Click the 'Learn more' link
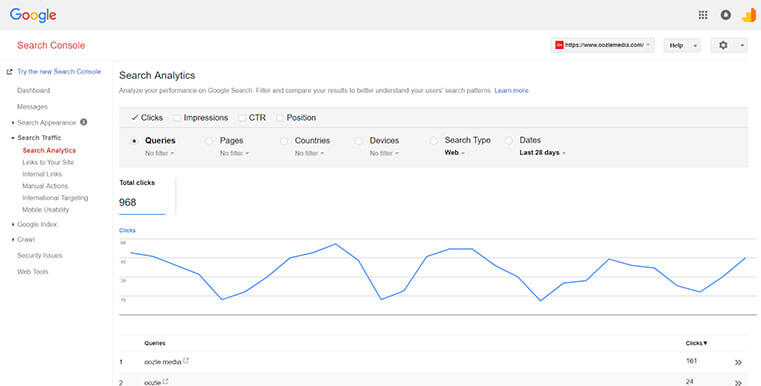The width and height of the screenshot is (761, 386). click(512, 90)
